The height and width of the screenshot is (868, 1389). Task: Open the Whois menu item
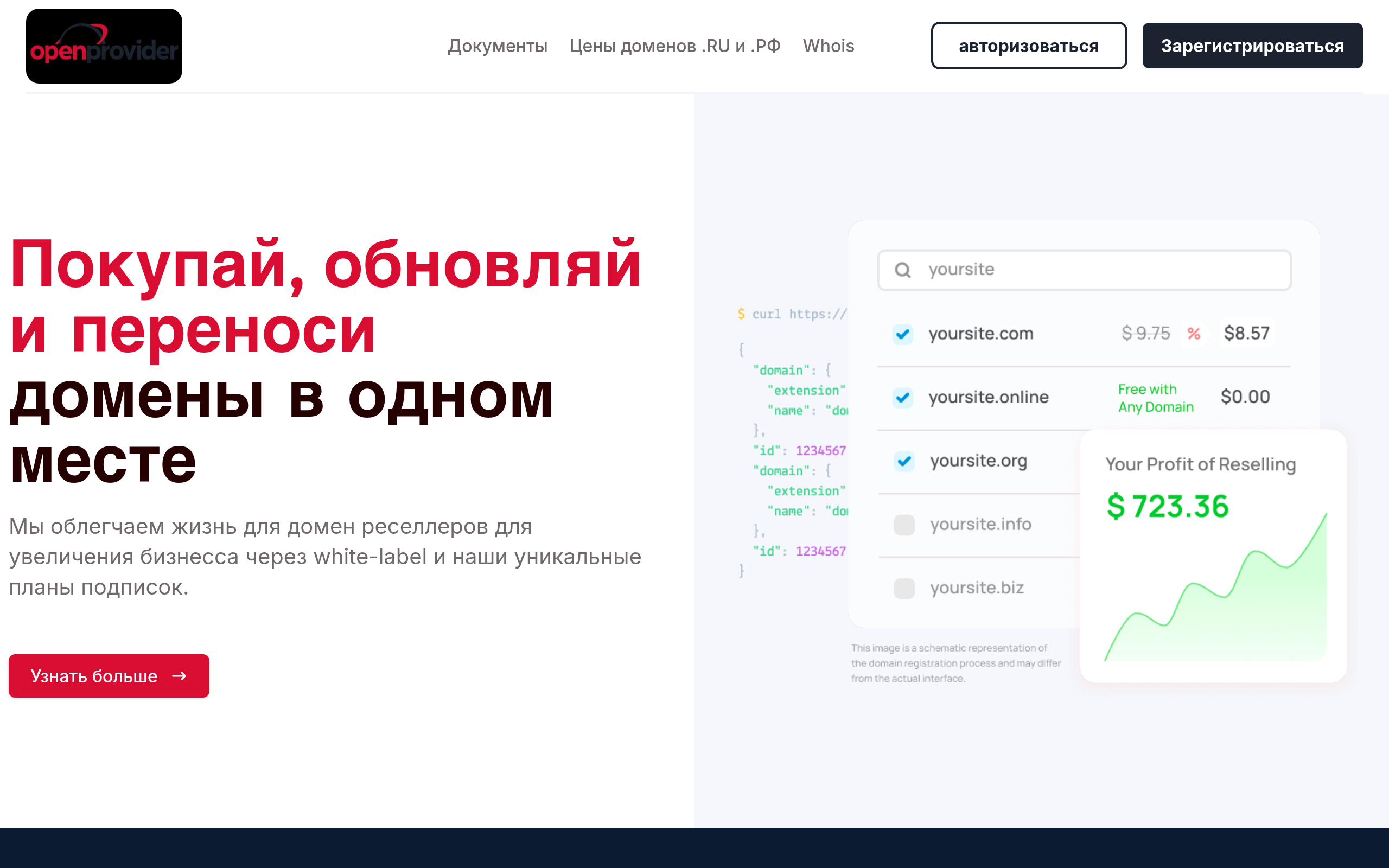click(x=828, y=46)
